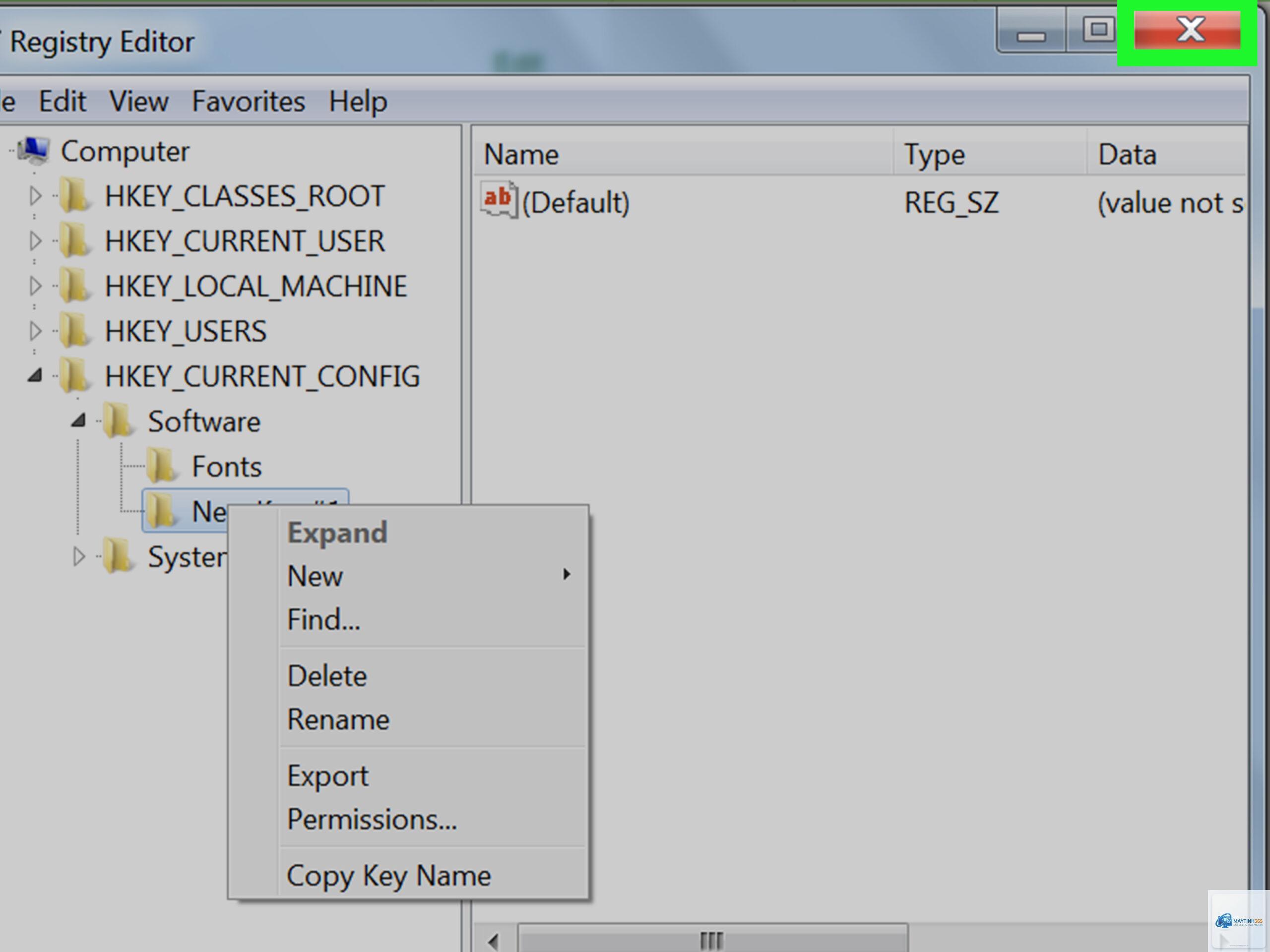Screen dimensions: 1270x952
Task: Expand the HKEY_CLASSES_ROOT key
Action: click(x=36, y=196)
